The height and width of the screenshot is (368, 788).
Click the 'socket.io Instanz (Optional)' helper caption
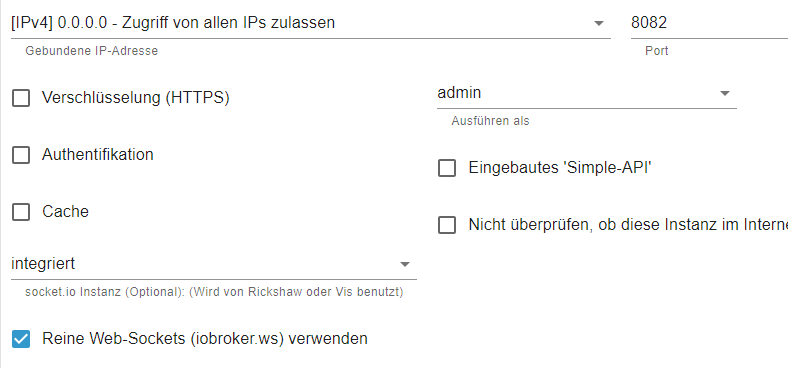click(214, 292)
